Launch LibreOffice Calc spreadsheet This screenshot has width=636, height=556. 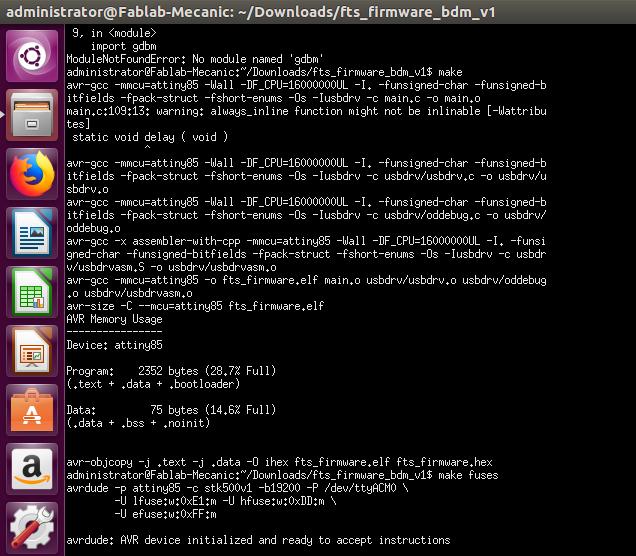(x=32, y=292)
